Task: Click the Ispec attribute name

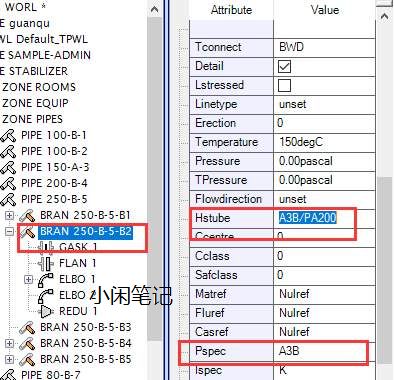Action: tap(208, 370)
